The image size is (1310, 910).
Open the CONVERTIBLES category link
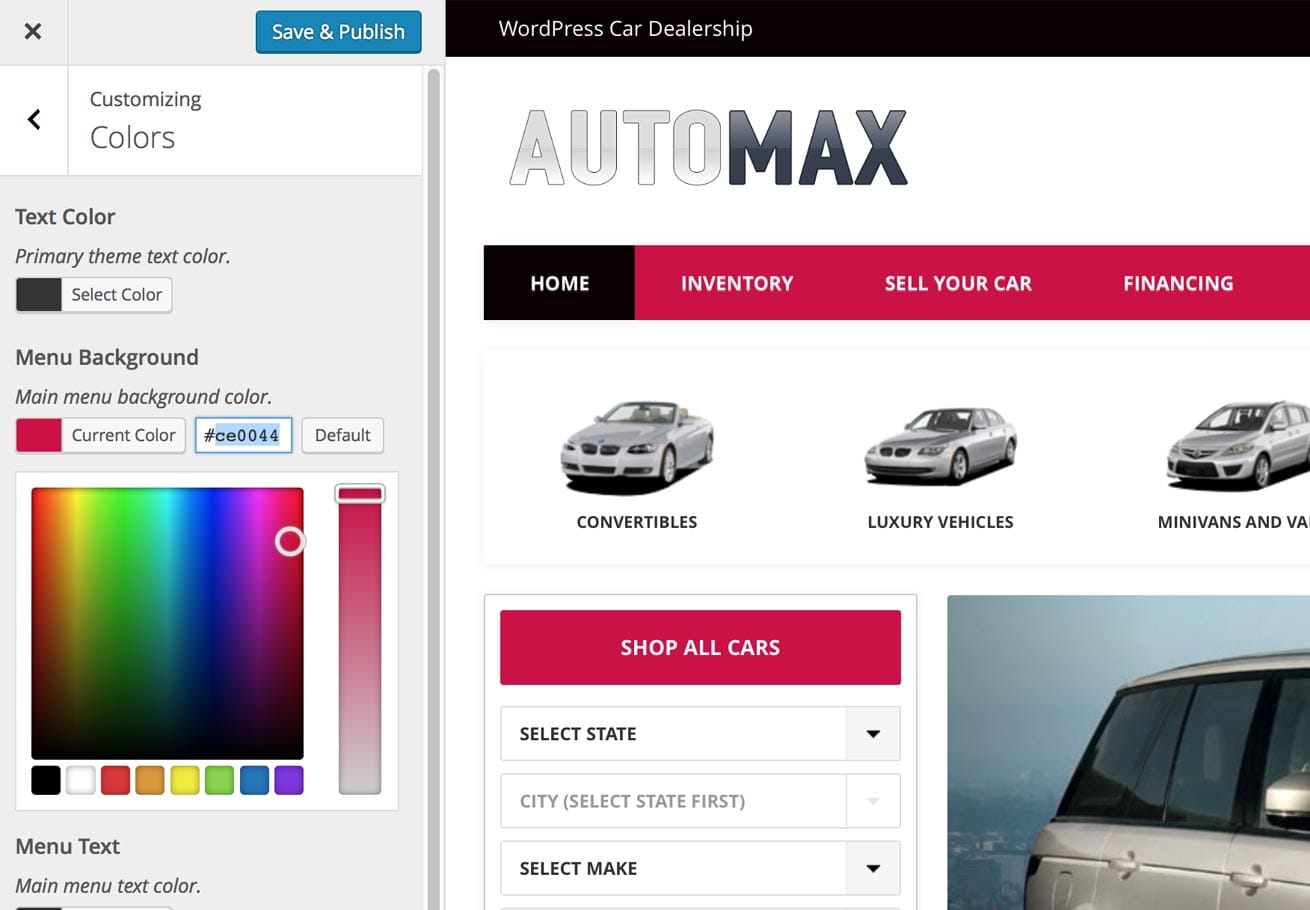tap(637, 522)
